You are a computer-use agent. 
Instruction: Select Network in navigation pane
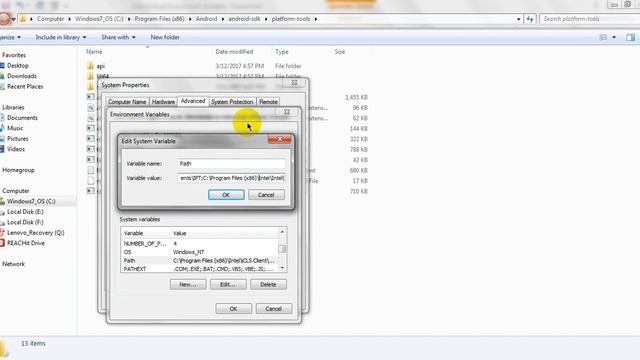click(13, 264)
